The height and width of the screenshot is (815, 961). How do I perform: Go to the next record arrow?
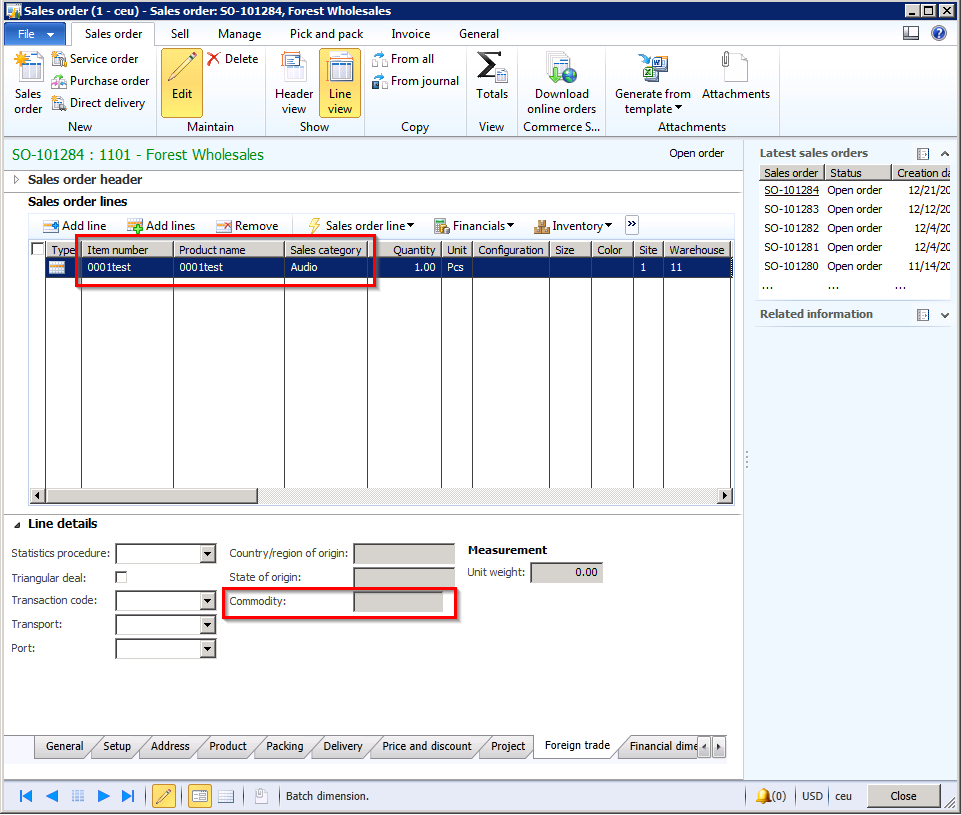coord(103,796)
